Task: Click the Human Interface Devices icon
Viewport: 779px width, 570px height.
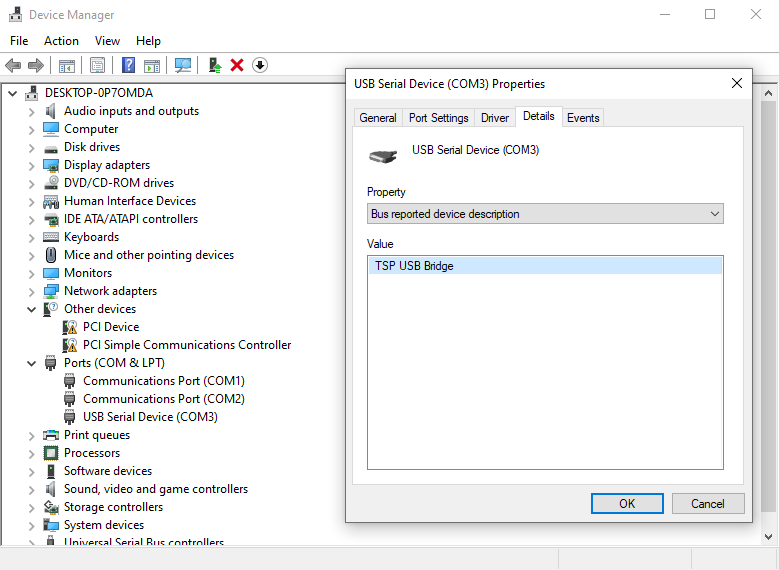Action: [x=51, y=201]
